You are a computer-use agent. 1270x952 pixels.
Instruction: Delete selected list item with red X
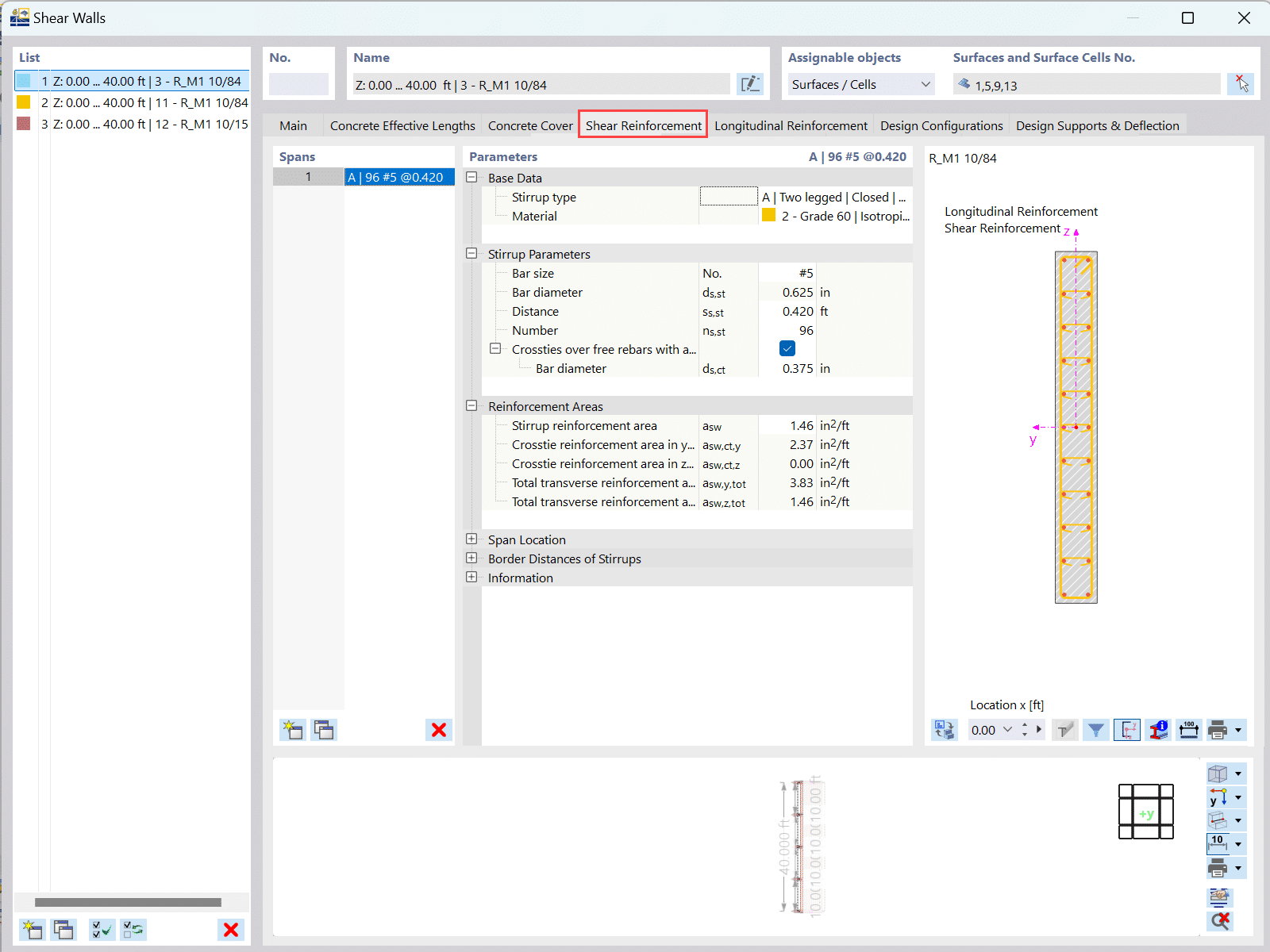[231, 929]
